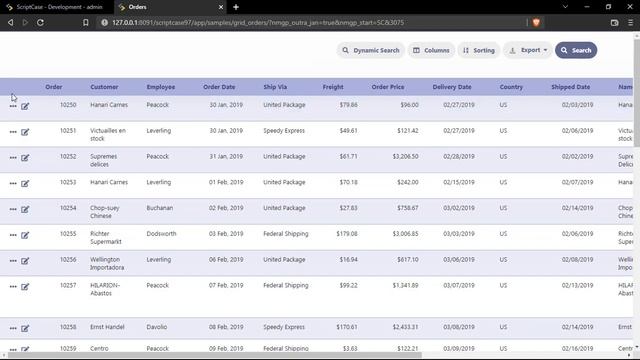Image resolution: width=640 pixels, height=360 pixels.
Task: Bookmark this page
Action: [x=86, y=22]
